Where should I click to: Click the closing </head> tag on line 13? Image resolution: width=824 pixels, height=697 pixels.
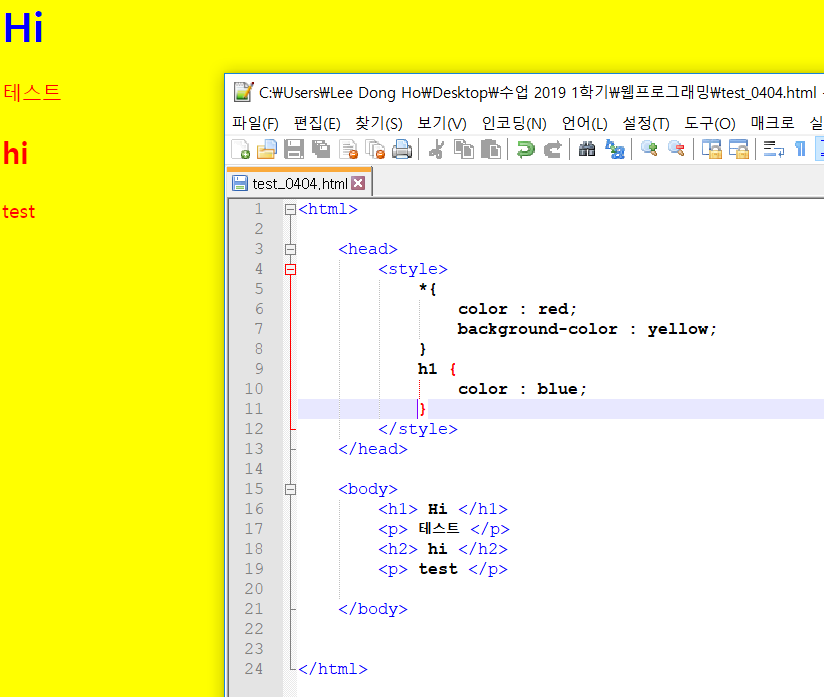[373, 449]
